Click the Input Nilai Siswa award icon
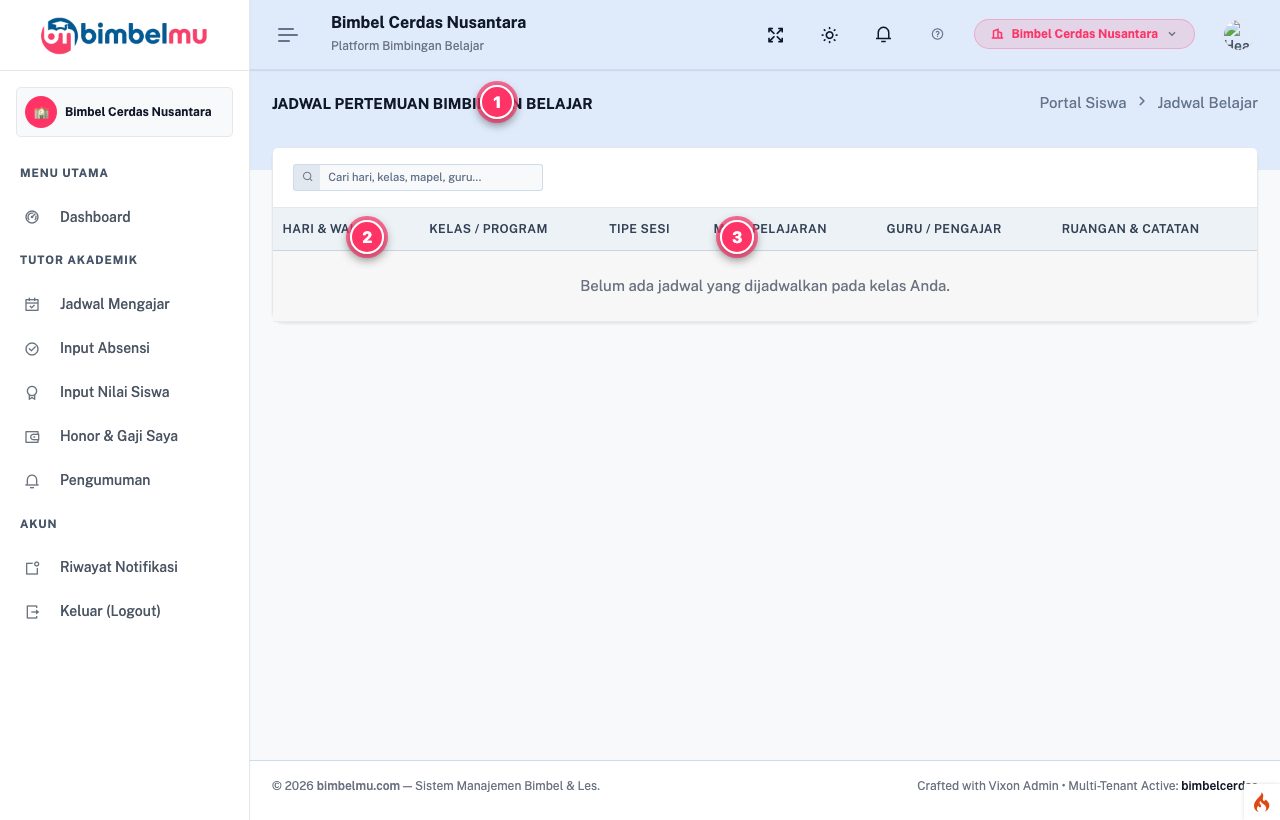1280x820 pixels. point(32,392)
